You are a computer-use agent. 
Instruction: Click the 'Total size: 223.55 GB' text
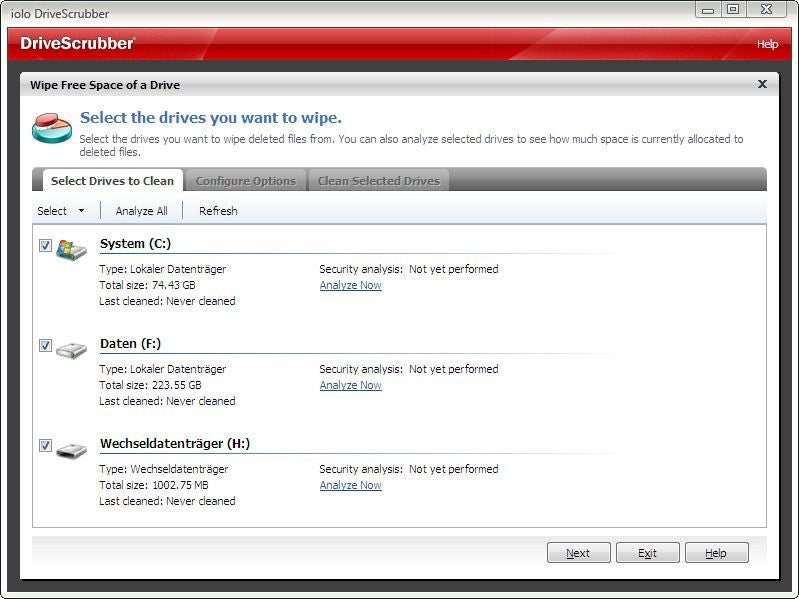(x=150, y=385)
